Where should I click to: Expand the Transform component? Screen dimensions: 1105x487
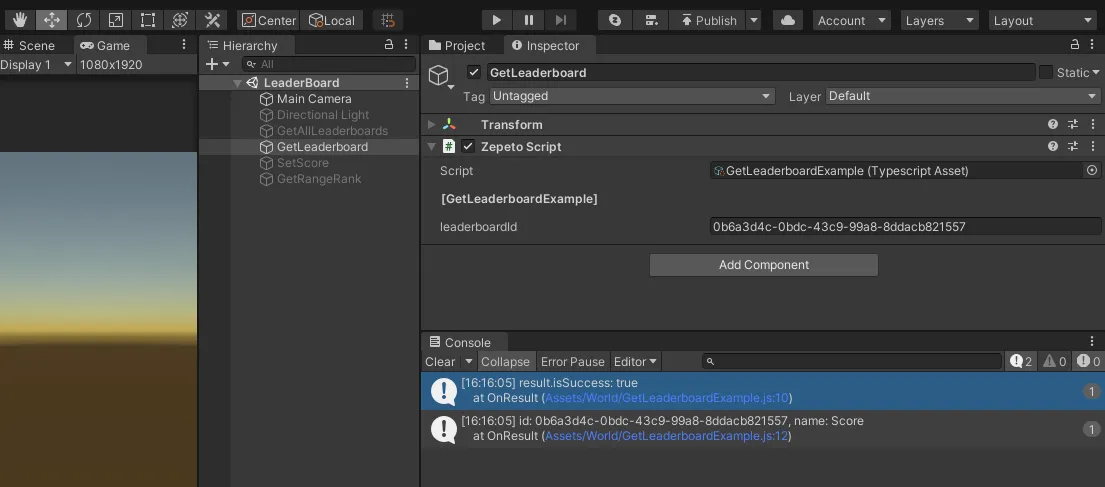pyautogui.click(x=432, y=125)
